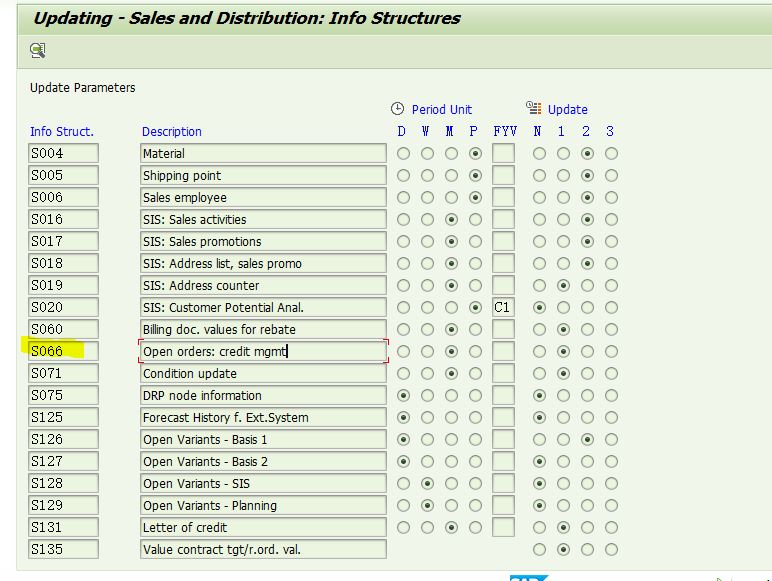Set S019 Address counter update to 2
This screenshot has width=772, height=581.
point(587,286)
